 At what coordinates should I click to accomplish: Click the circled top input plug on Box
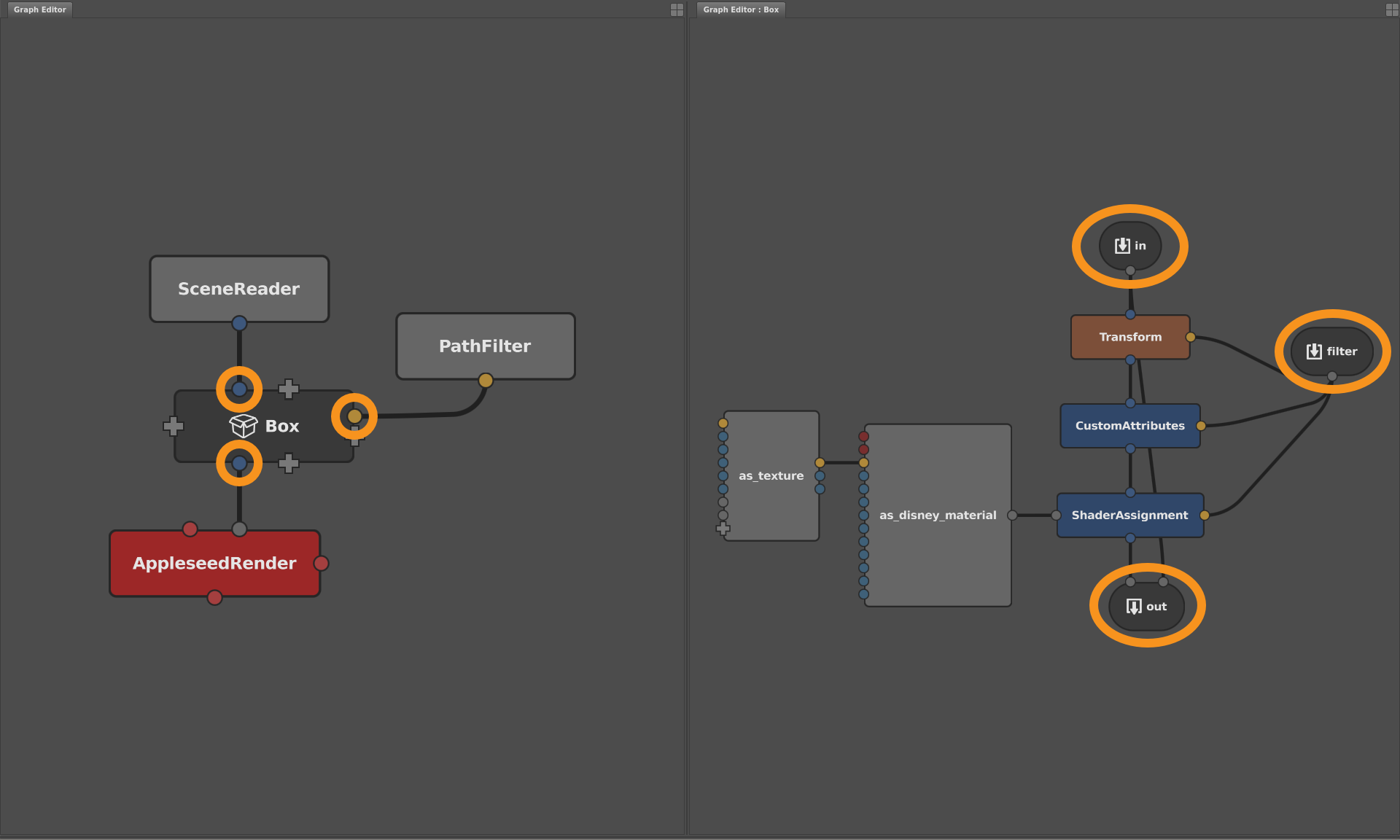point(238,389)
